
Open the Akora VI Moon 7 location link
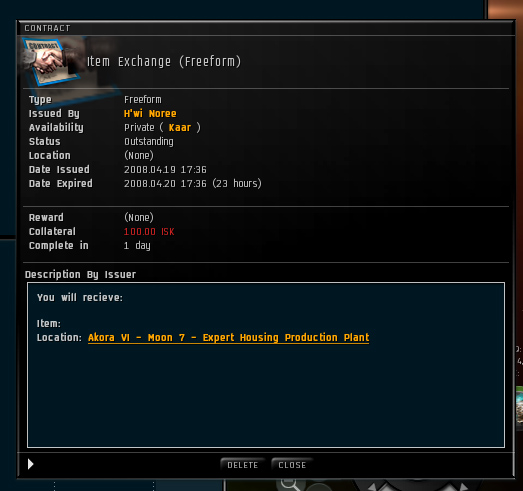(x=228, y=338)
